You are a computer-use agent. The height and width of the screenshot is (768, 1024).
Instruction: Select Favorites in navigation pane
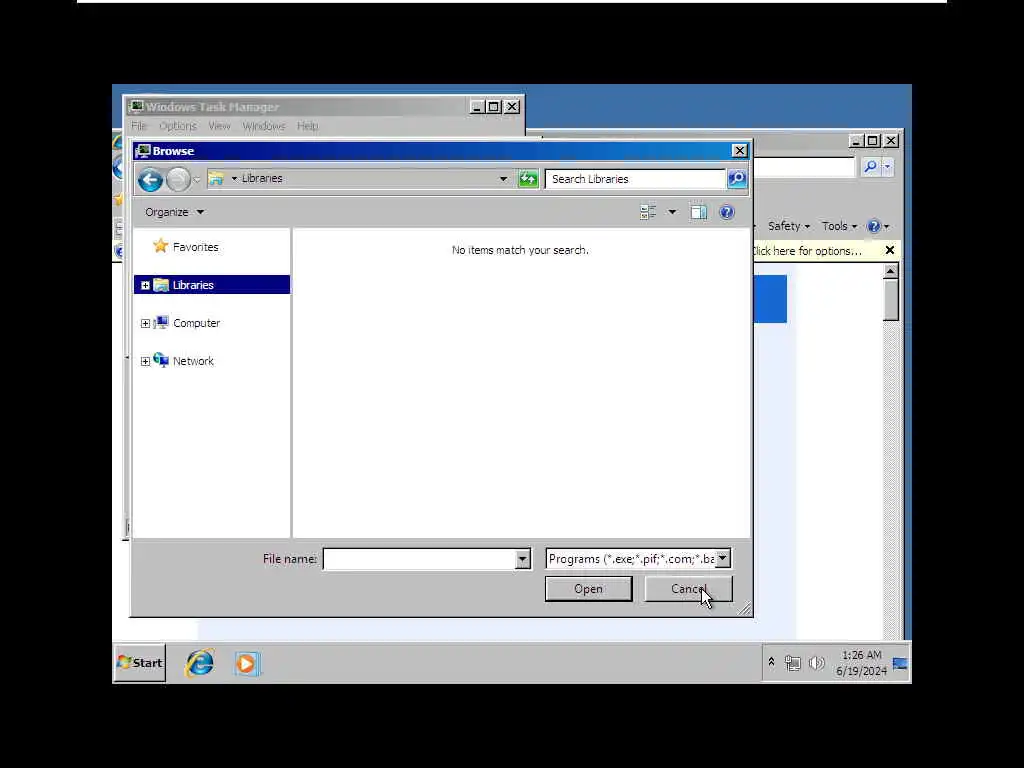tap(195, 247)
